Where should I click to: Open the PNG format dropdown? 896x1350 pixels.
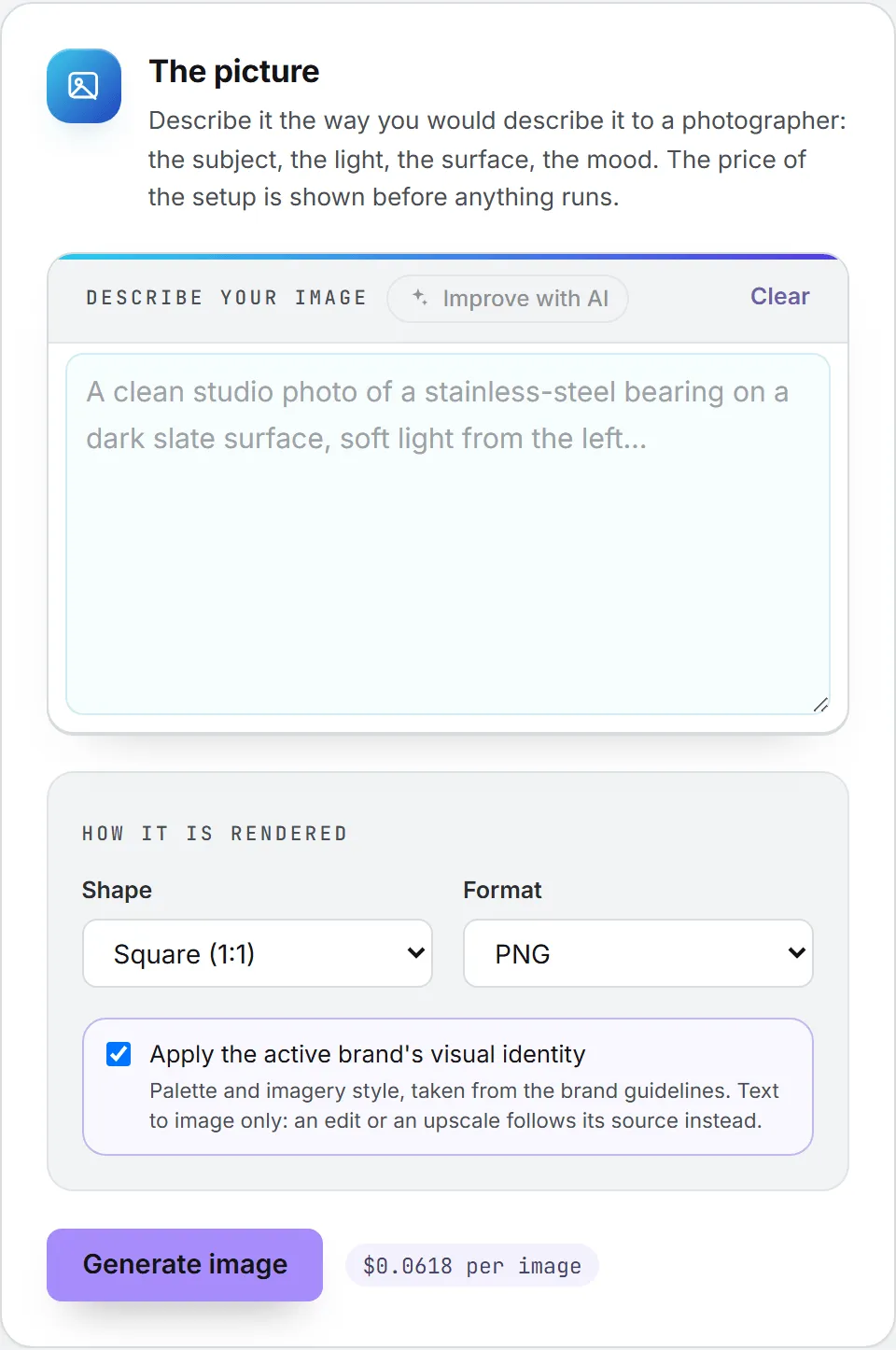638,953
